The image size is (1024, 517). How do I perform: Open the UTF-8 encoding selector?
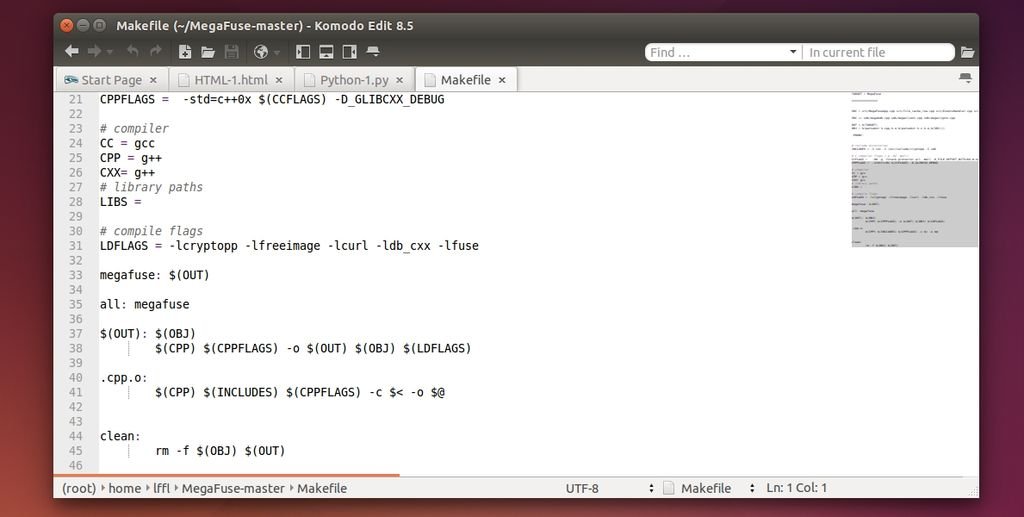pyautogui.click(x=610, y=488)
